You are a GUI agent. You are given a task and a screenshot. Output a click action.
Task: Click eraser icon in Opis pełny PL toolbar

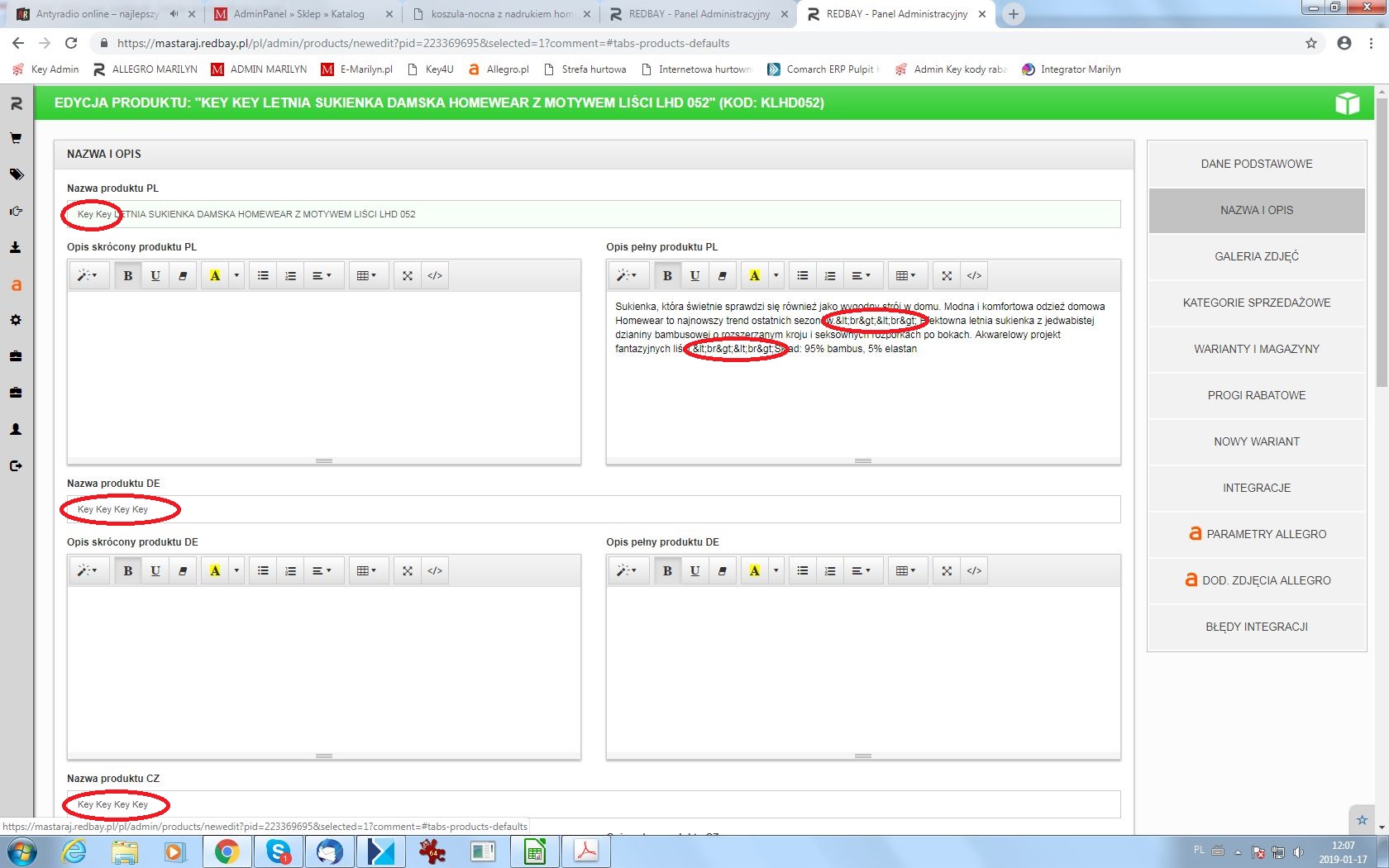click(723, 275)
